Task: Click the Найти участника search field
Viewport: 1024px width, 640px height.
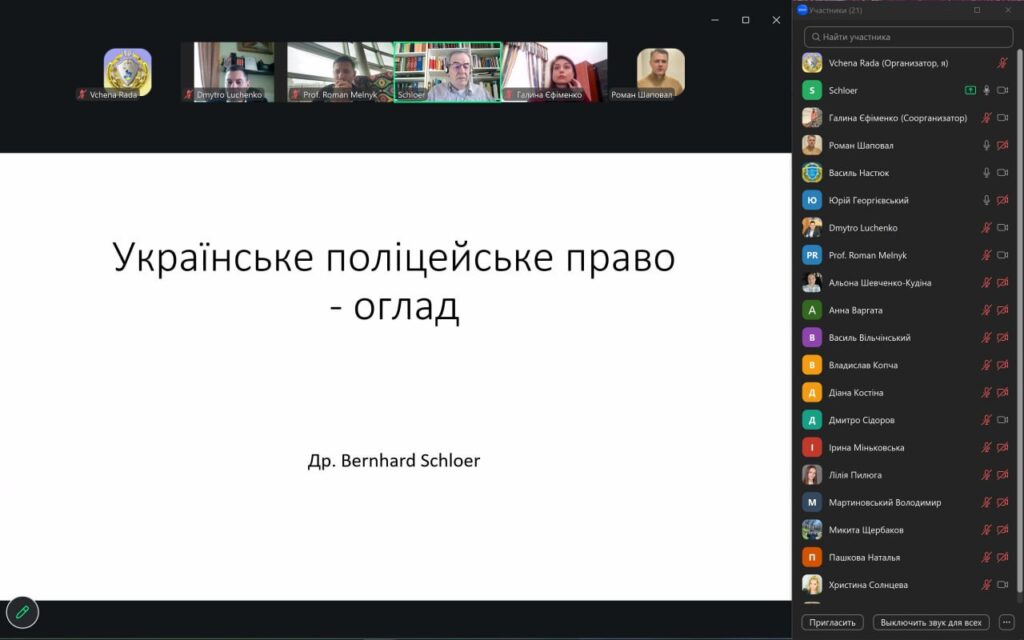Action: tap(908, 37)
